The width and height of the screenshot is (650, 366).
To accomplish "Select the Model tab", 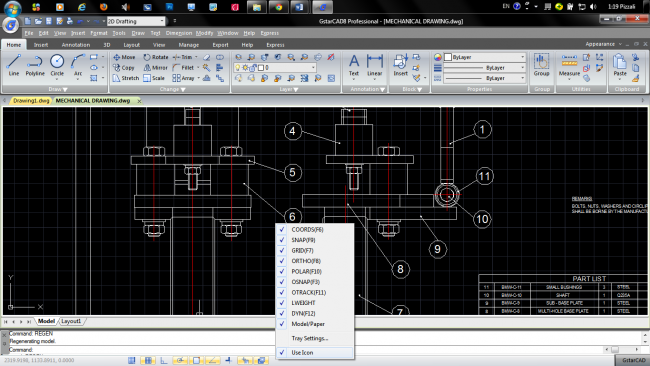I will (46, 321).
